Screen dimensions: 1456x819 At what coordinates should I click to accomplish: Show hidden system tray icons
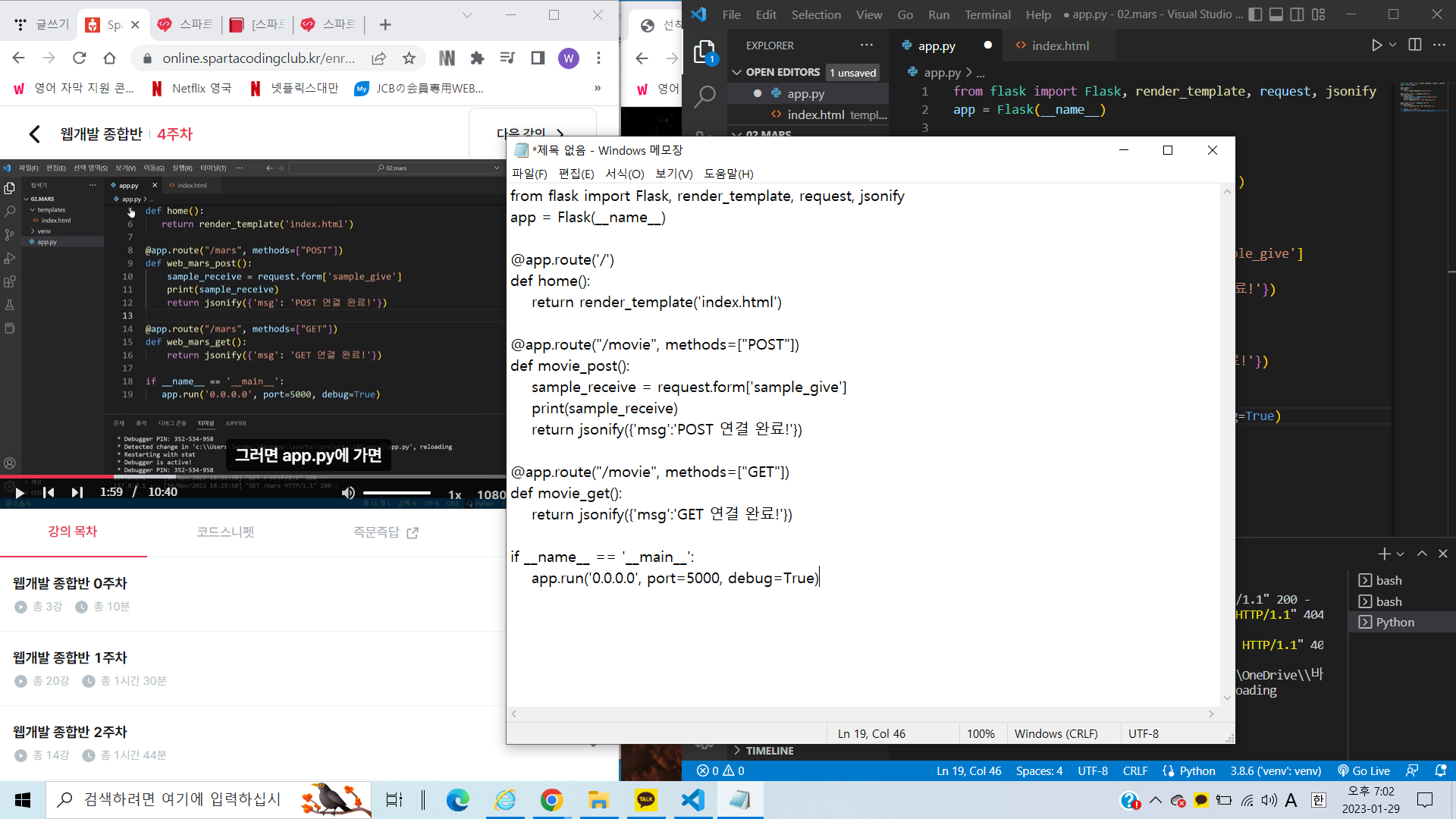pyautogui.click(x=1156, y=800)
